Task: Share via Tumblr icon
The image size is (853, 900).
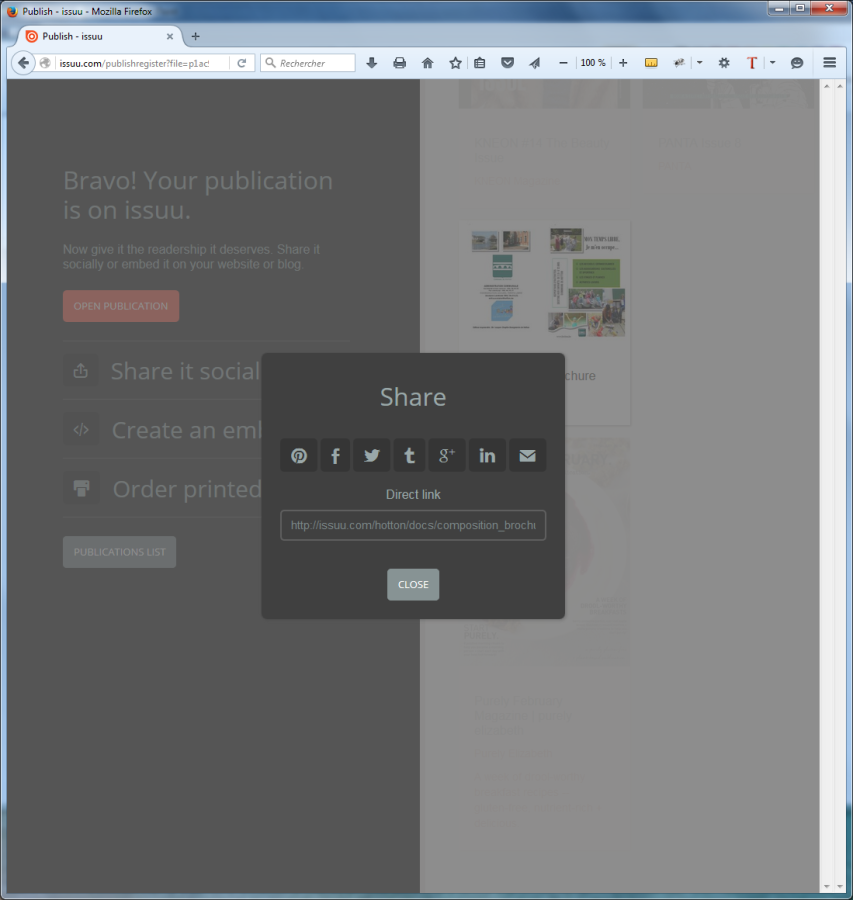Action: pos(409,456)
